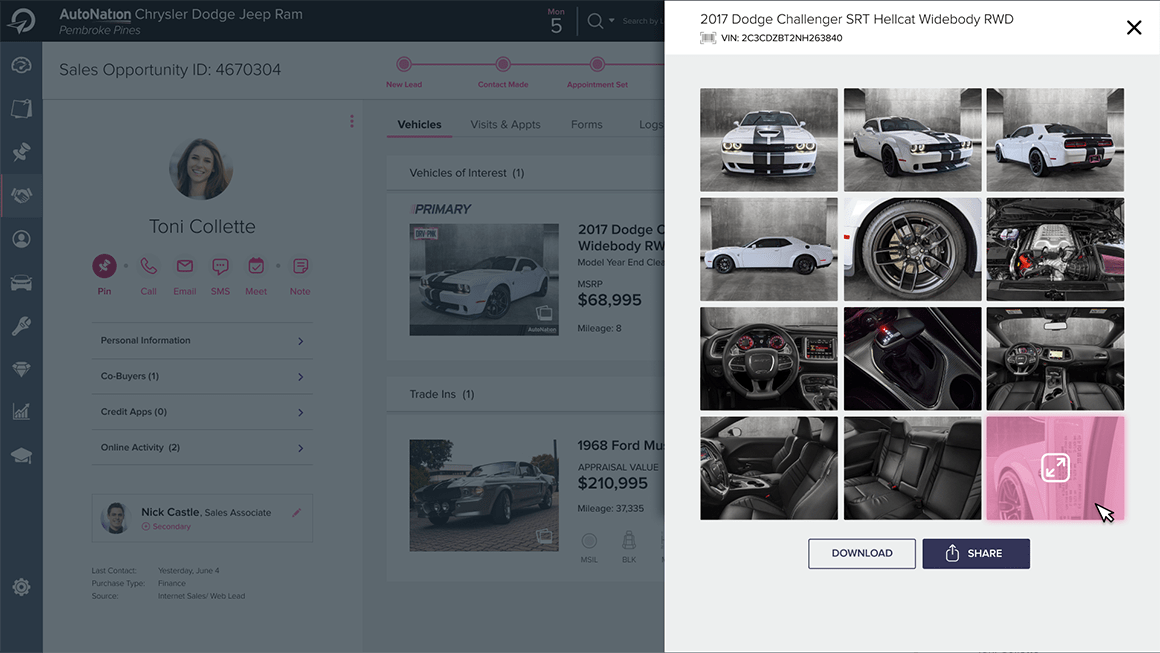Click the search magnifier in the top bar
This screenshot has height=653, width=1160.
(x=595, y=21)
